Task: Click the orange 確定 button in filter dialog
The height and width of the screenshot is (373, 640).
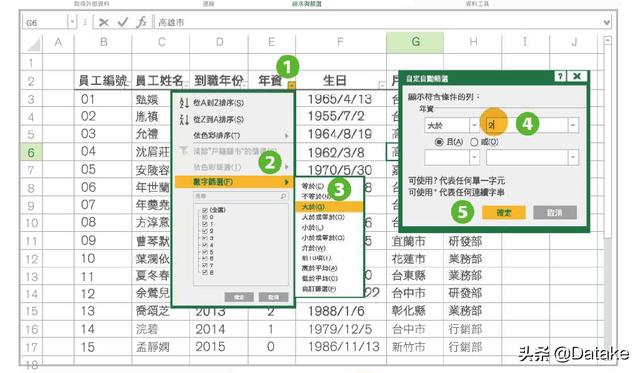Action: click(504, 212)
